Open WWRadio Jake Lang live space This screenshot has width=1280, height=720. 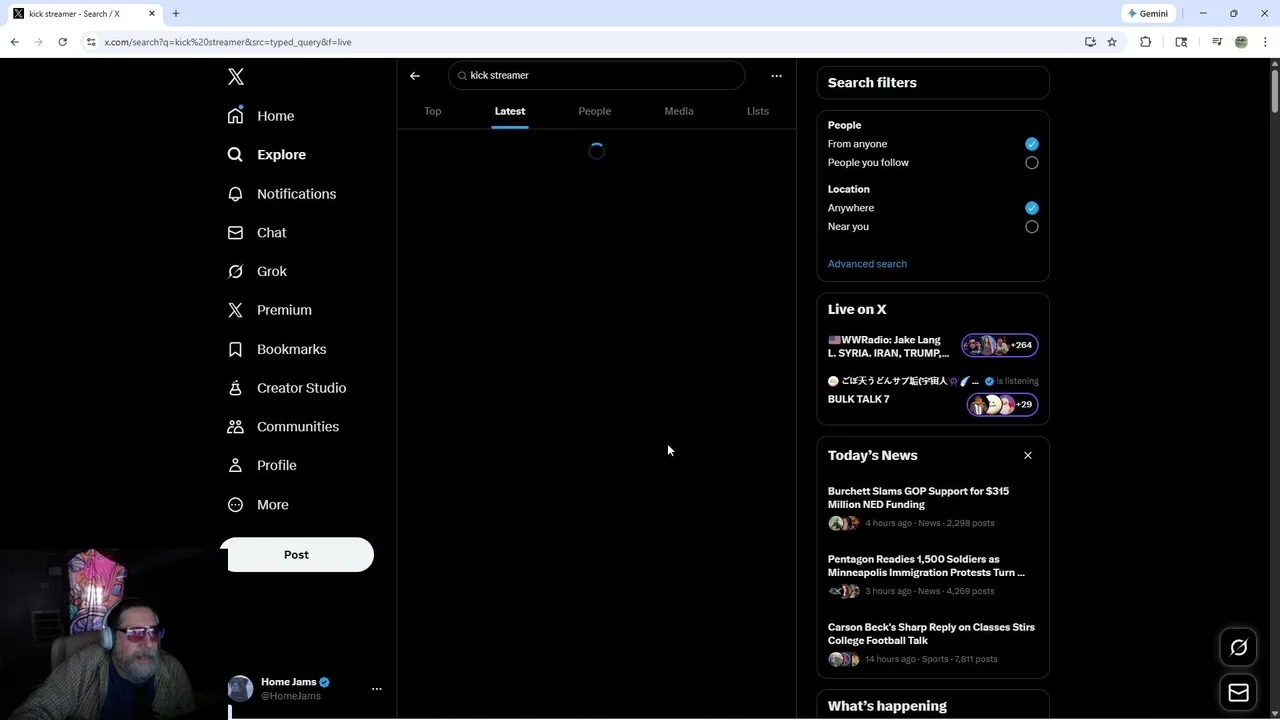(888, 346)
